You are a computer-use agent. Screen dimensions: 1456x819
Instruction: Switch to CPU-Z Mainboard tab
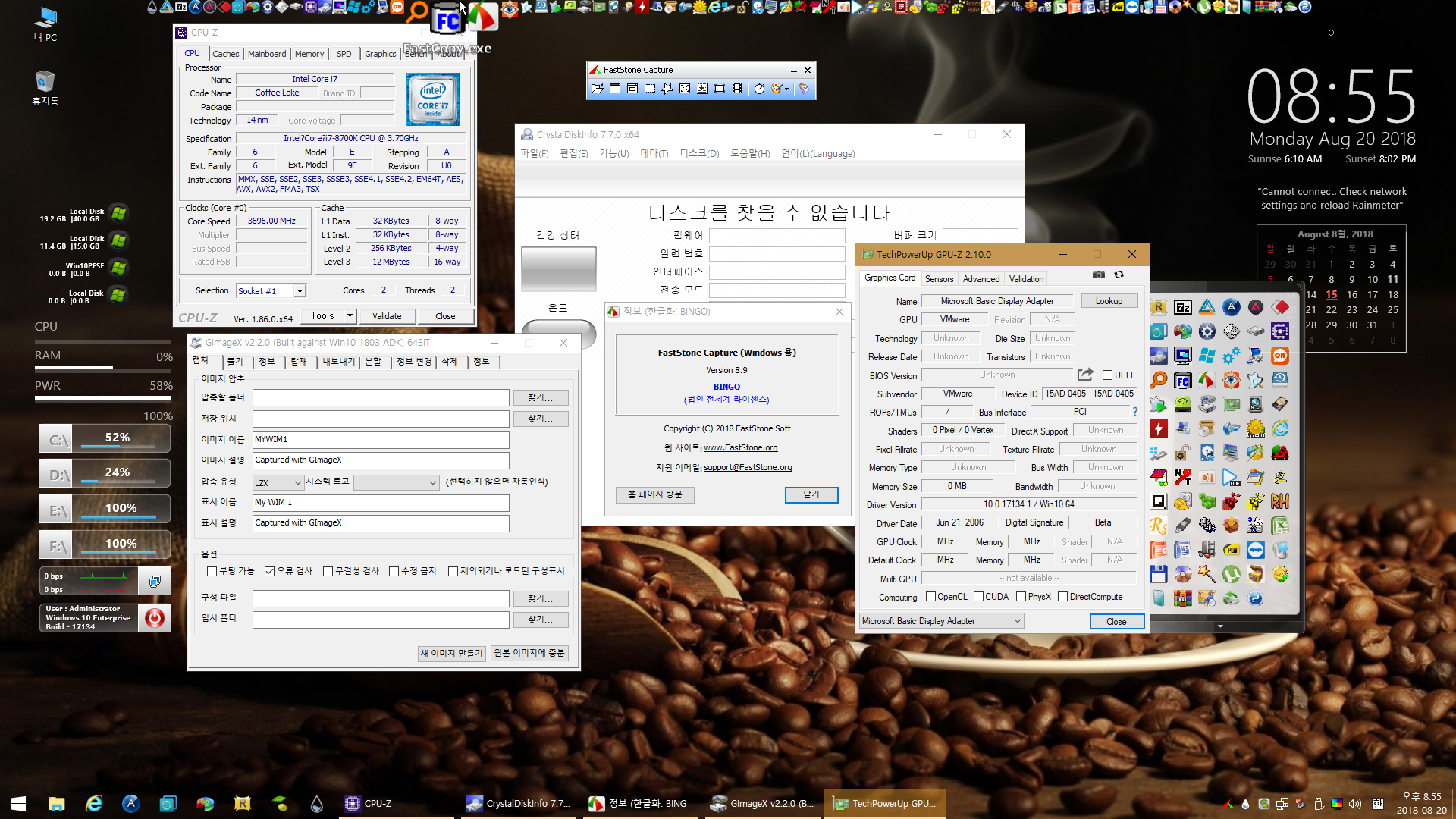[267, 54]
